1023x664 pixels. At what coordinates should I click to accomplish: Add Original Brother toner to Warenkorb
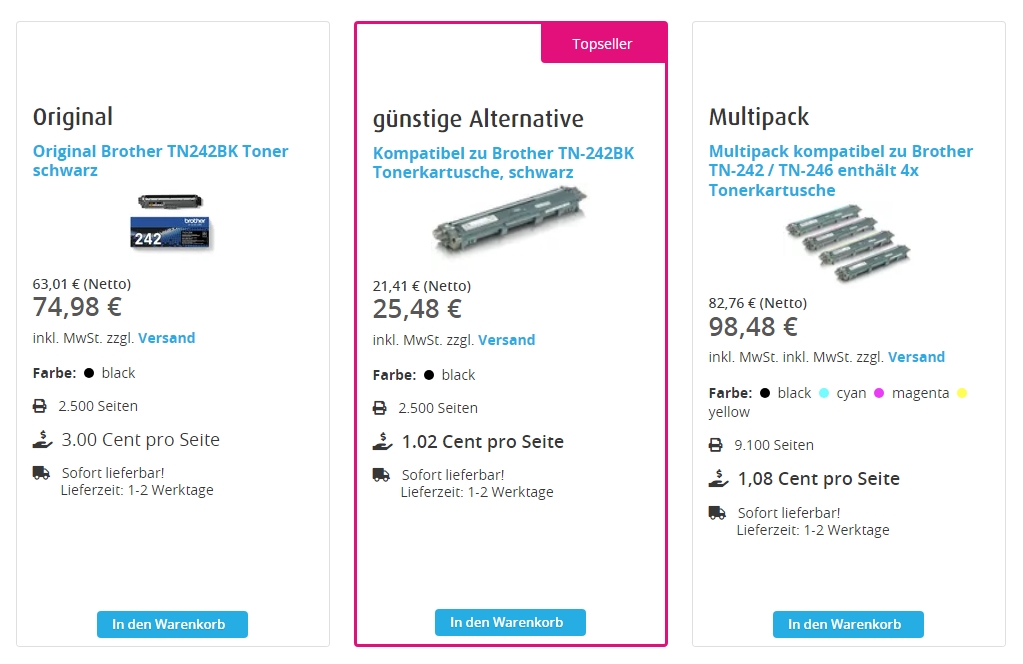[172, 624]
